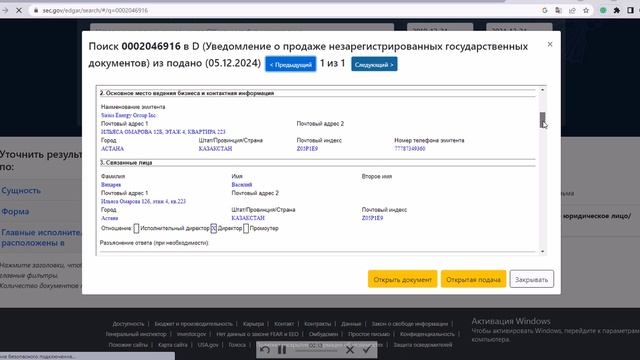Open the Данные footer link
640x360 pixels.
tap(351, 324)
